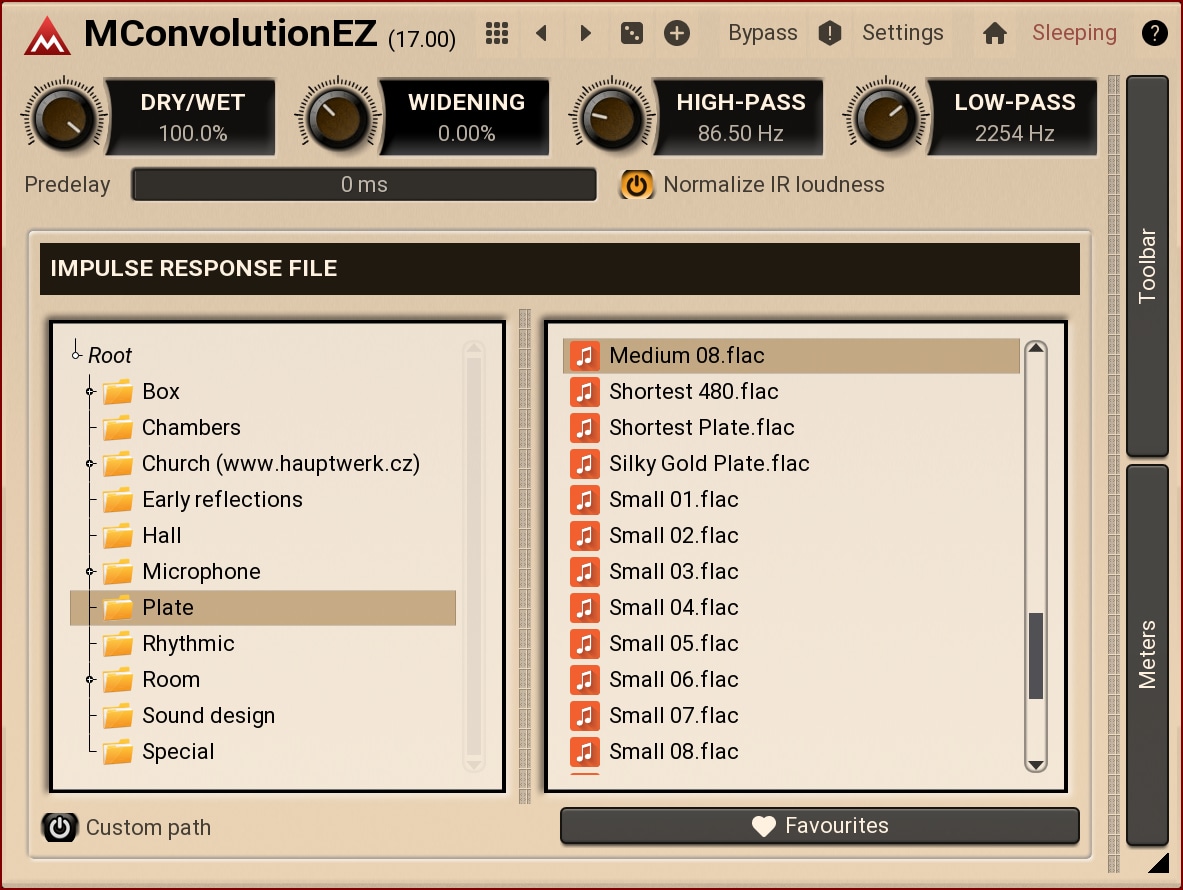1183x890 pixels.
Task: Open the presets grid icon
Action: (497, 33)
